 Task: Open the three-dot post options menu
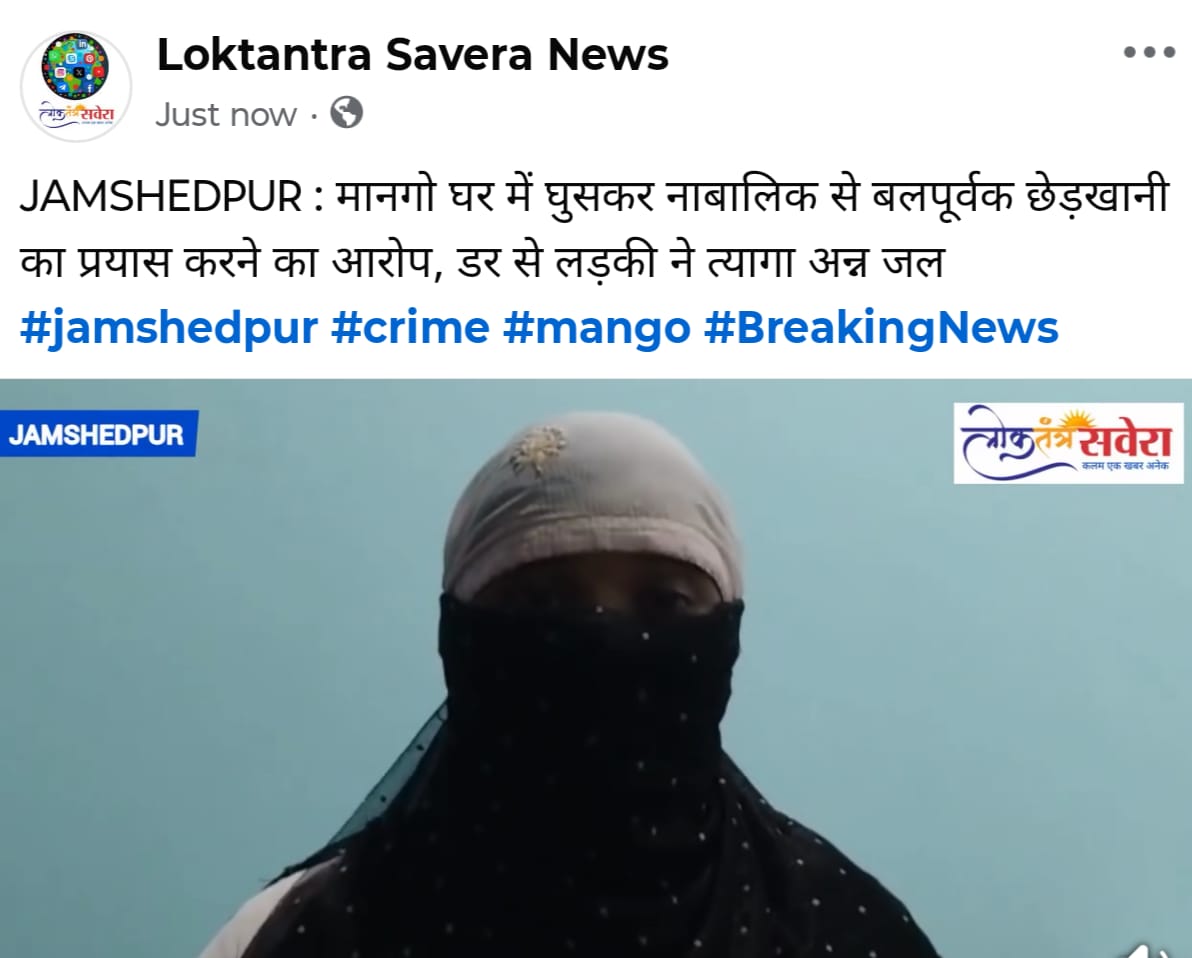(1149, 52)
